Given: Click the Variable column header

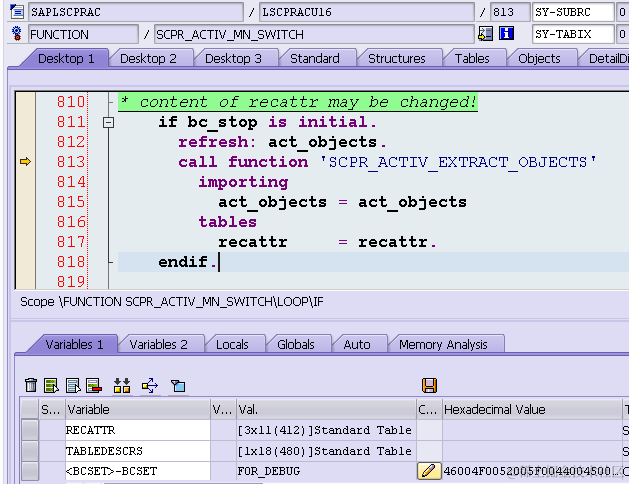Looking at the screenshot, I should click(x=138, y=409).
